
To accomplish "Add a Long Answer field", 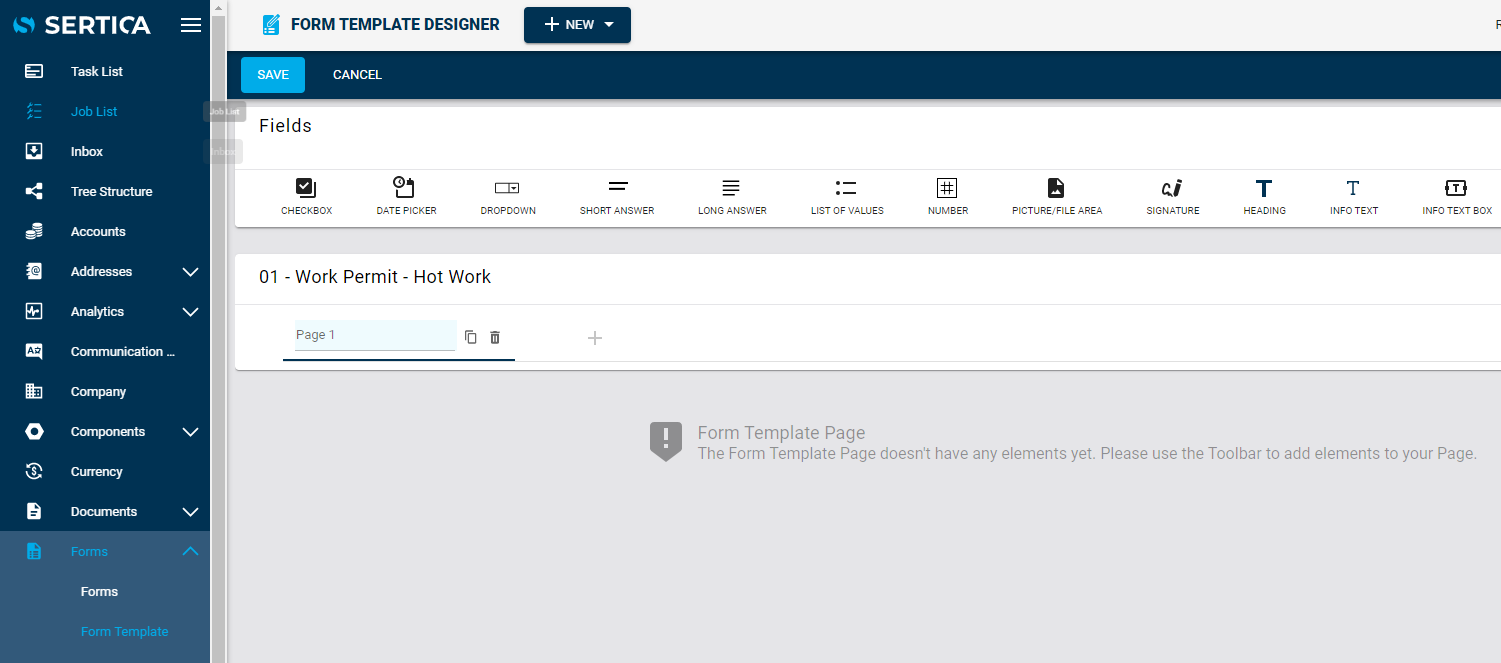I will coord(731,196).
